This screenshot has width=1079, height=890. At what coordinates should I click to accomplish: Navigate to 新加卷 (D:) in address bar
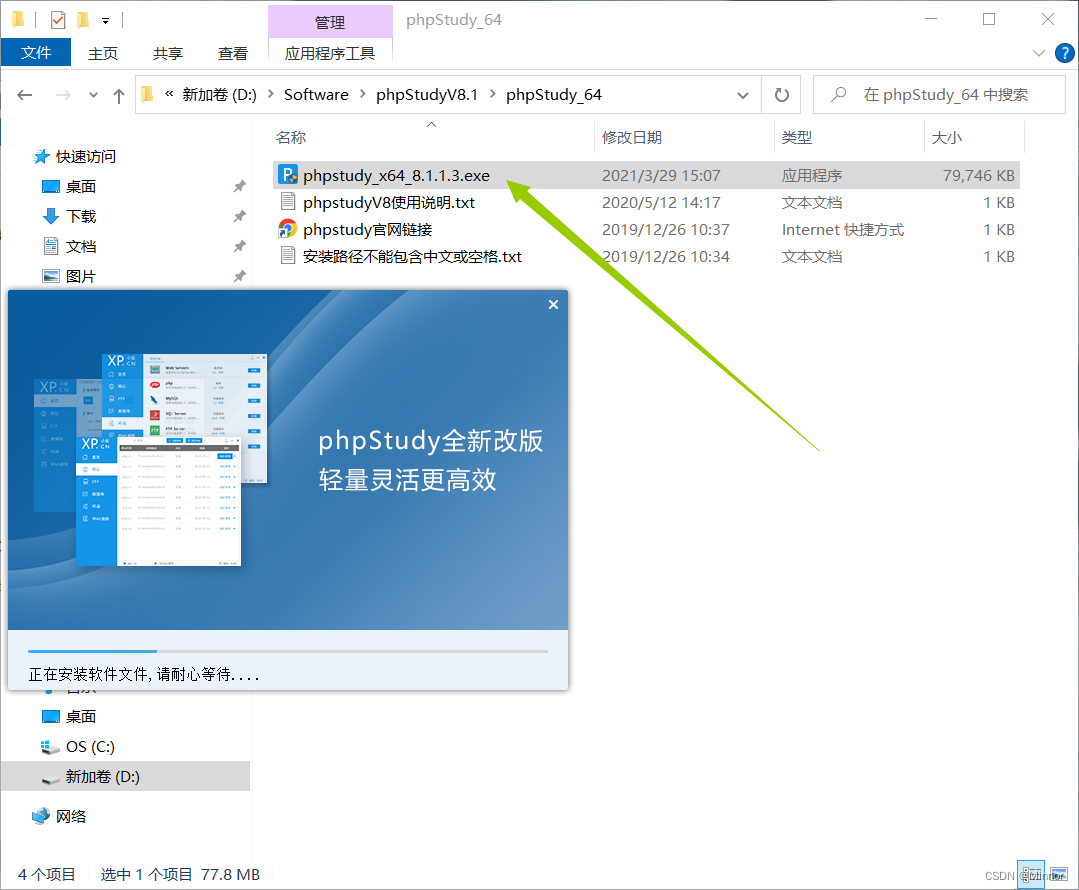coord(219,95)
